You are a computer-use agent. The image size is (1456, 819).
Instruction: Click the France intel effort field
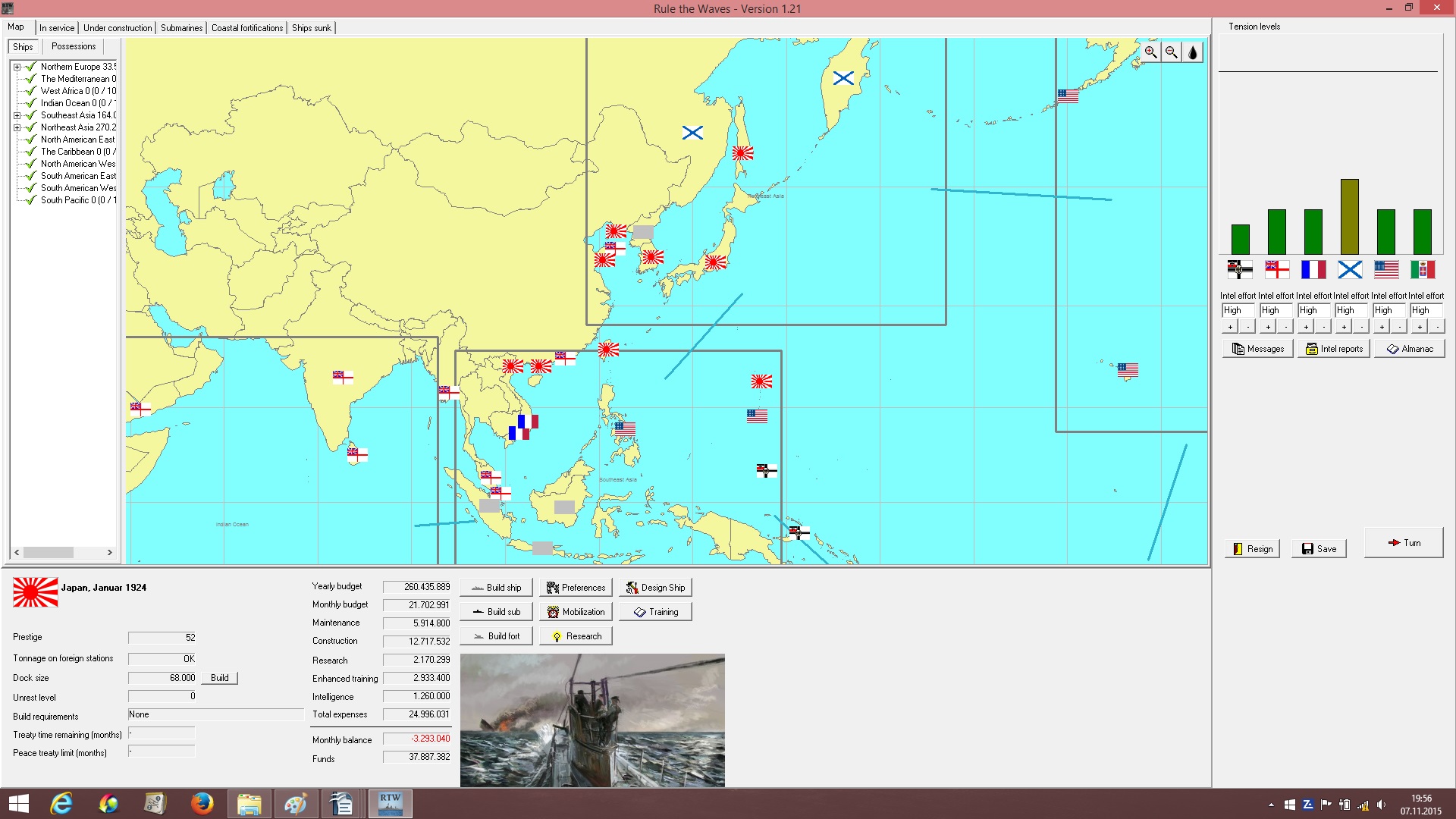[1313, 310]
